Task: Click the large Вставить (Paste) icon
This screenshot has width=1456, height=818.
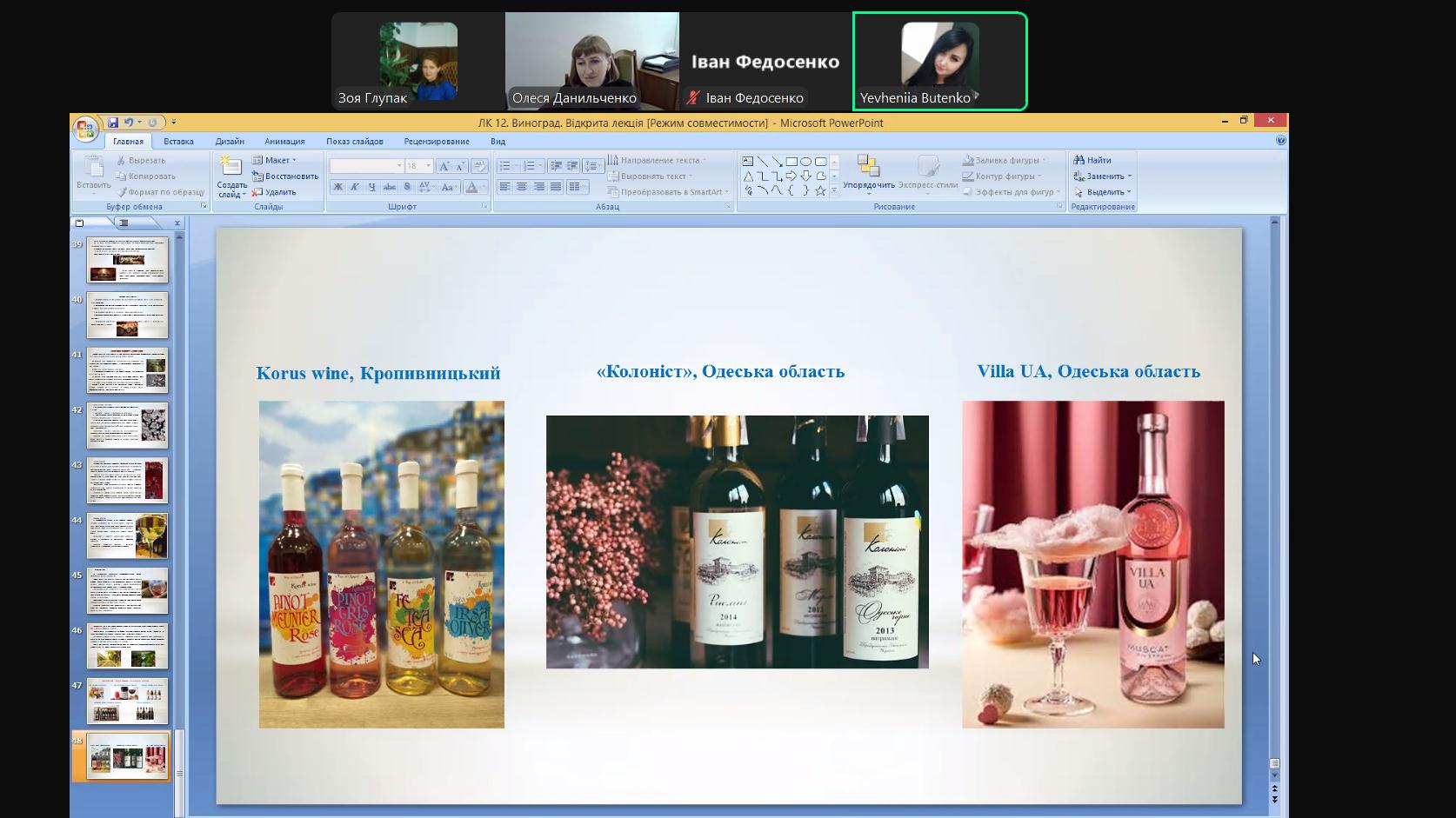Action: 93,167
